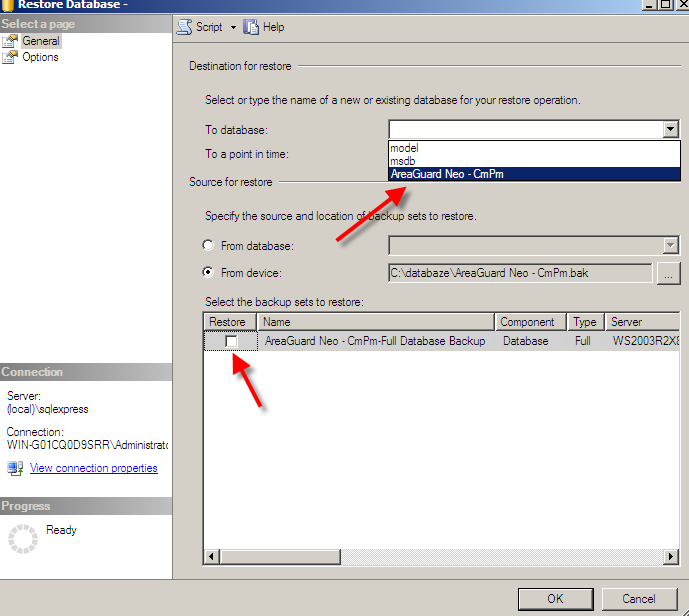This screenshot has height=616, width=689.
Task: Click WIN-G01CQ0D9SRR\Administrator connection text
Action: click(87, 445)
